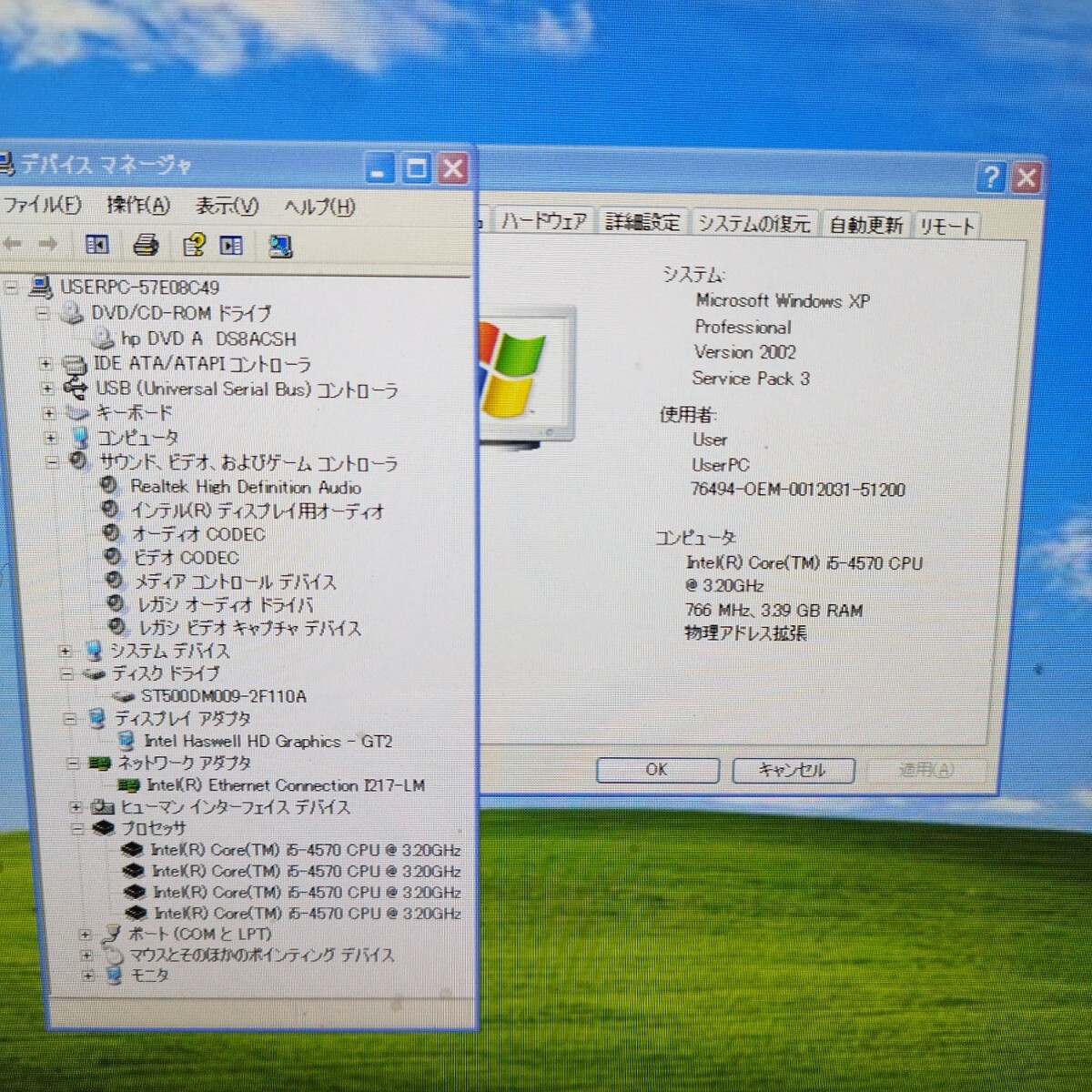Click the product ID 76494-OEM-0012031-51200
Viewport: 1092px width, 1092px height.
pos(797,490)
